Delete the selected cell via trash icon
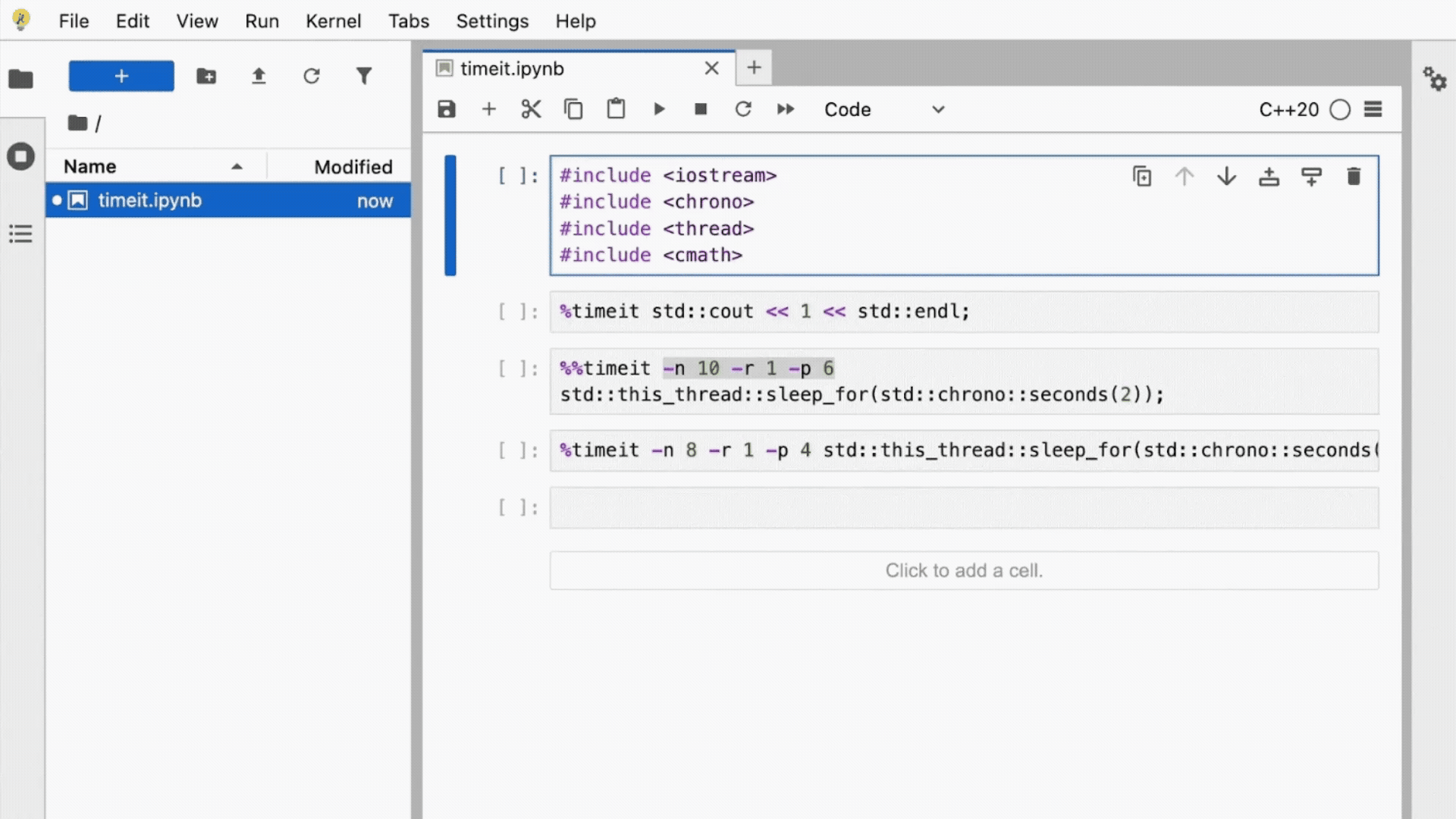1456x819 pixels. pyautogui.click(x=1354, y=177)
